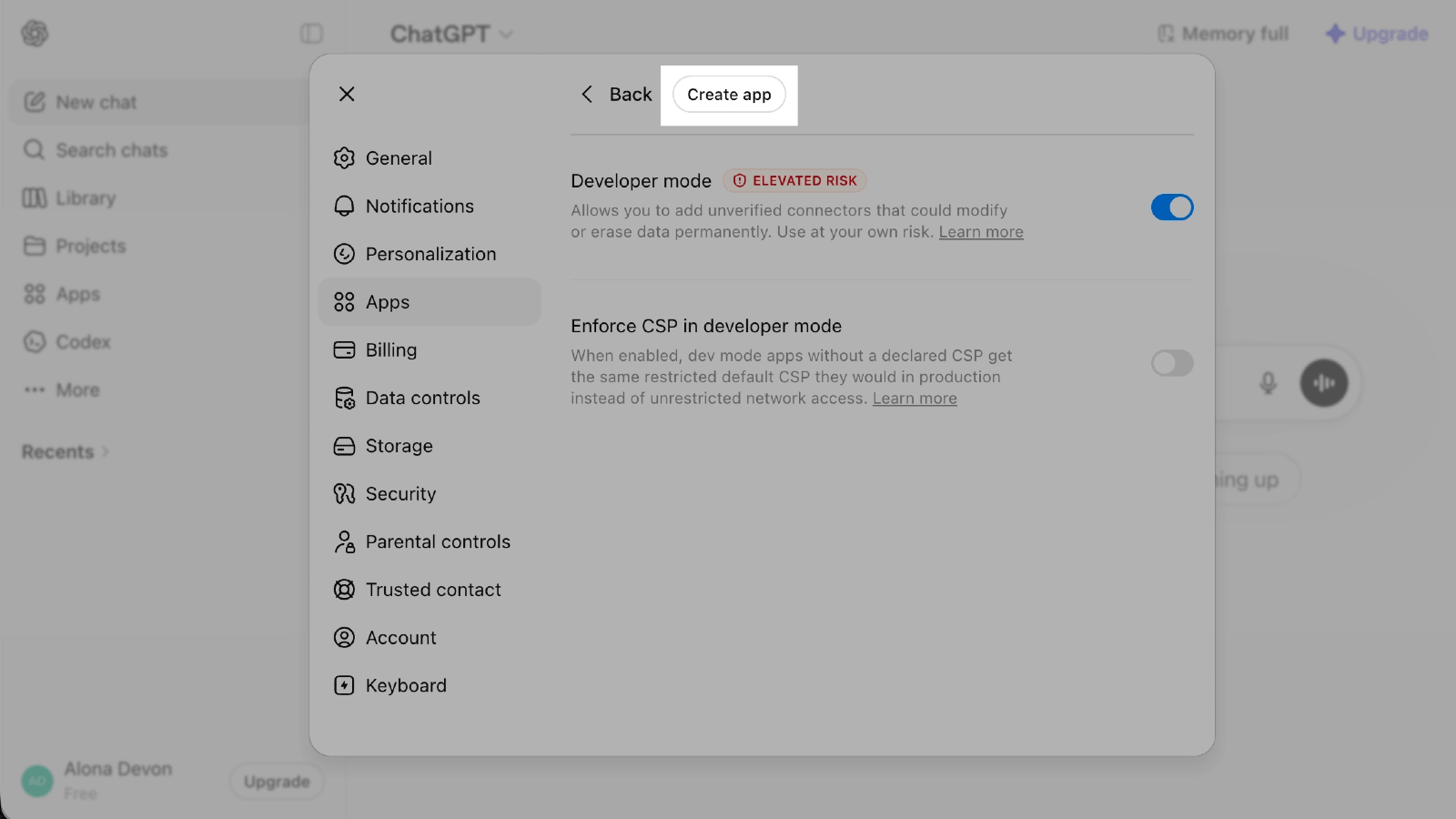Viewport: 1456px width, 819px height.
Task: Click the ChatGPT logo icon
Action: tap(35, 34)
